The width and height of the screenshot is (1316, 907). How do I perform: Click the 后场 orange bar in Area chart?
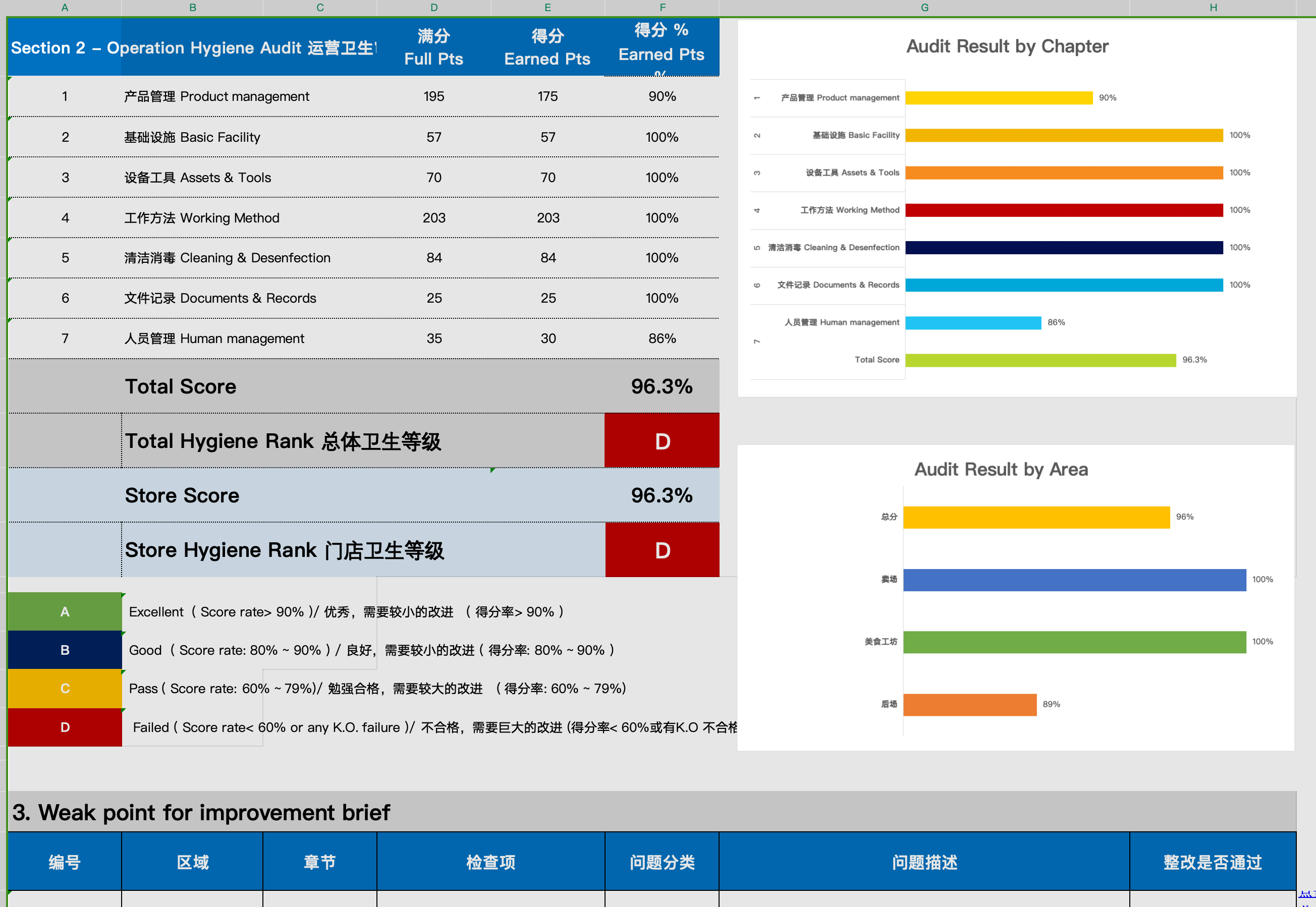click(x=970, y=705)
